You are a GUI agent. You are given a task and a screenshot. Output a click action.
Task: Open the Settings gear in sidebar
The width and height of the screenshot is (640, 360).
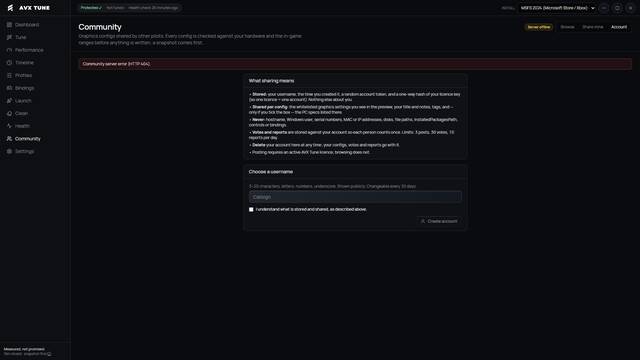[9, 151]
